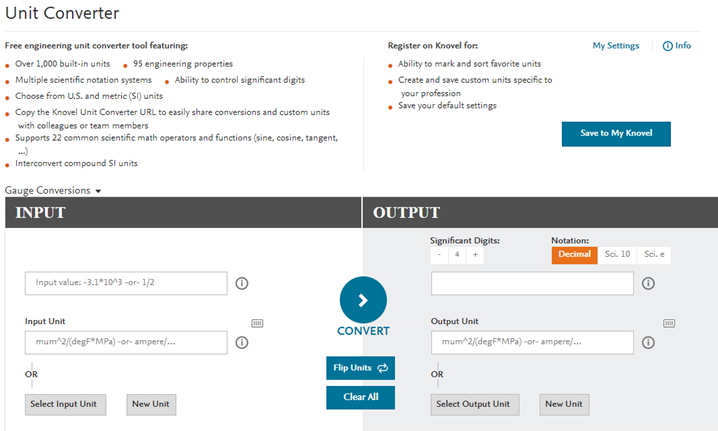Open the Info help link at top
The width and height of the screenshot is (718, 431).
(677, 46)
